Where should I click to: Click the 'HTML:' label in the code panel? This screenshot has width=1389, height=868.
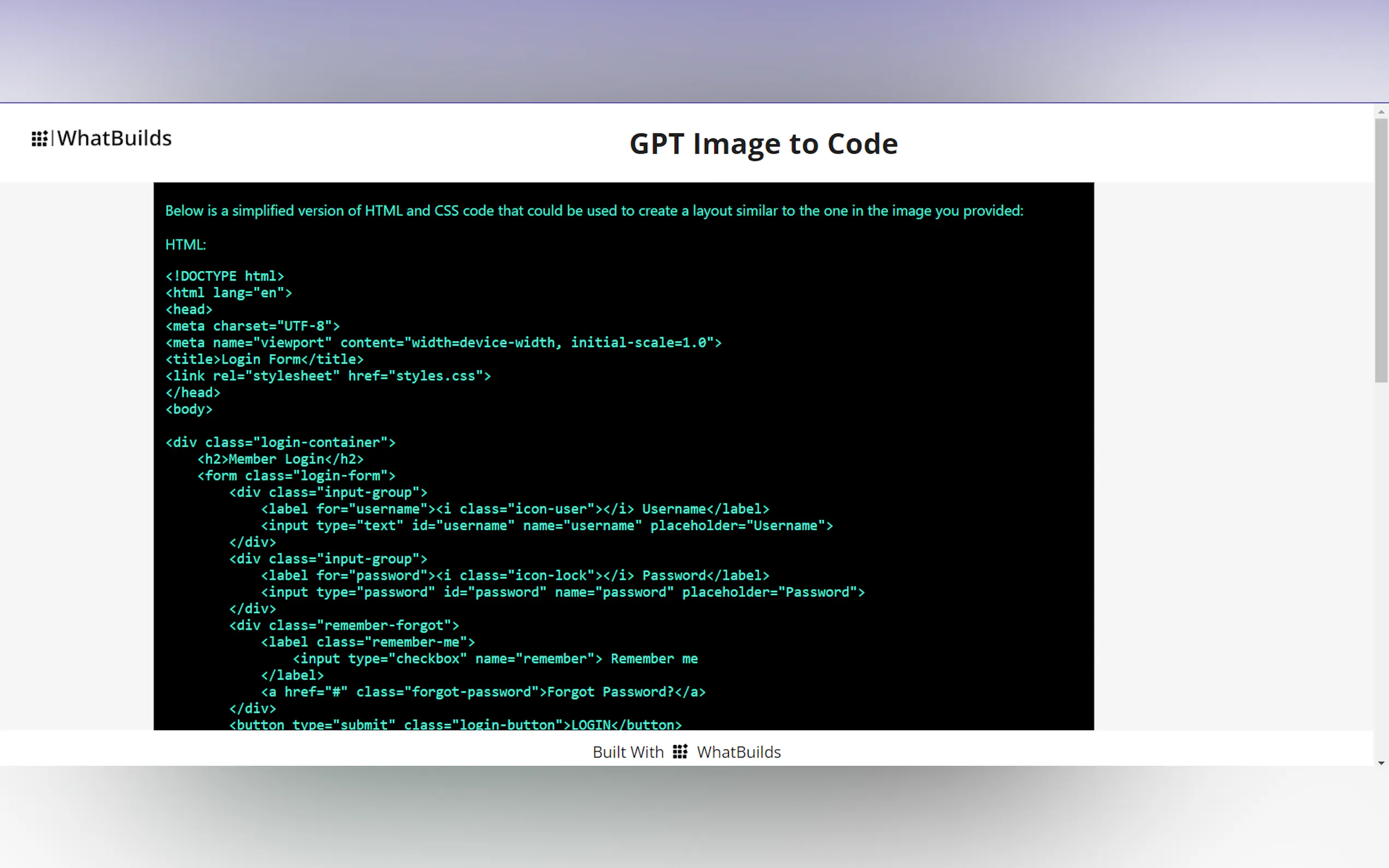185,244
